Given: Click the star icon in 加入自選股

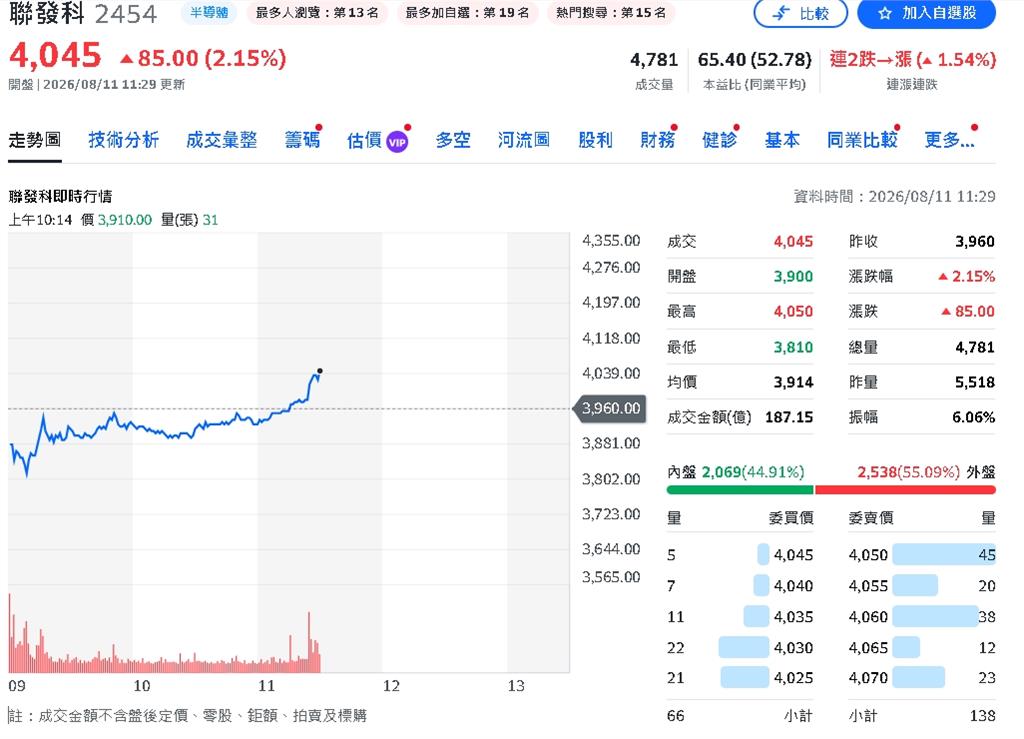Looking at the screenshot, I should [884, 13].
